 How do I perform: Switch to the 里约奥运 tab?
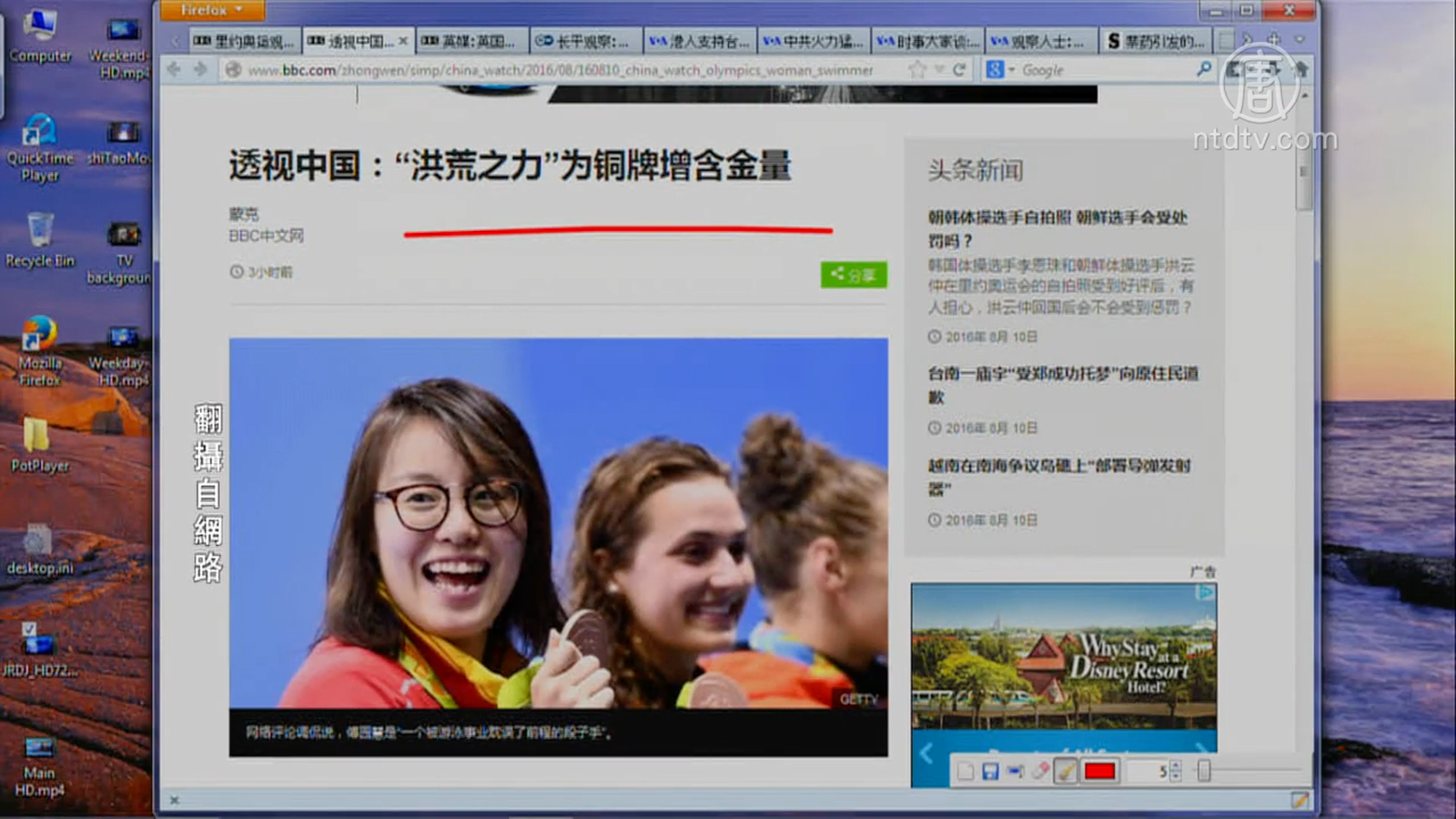coord(245,41)
